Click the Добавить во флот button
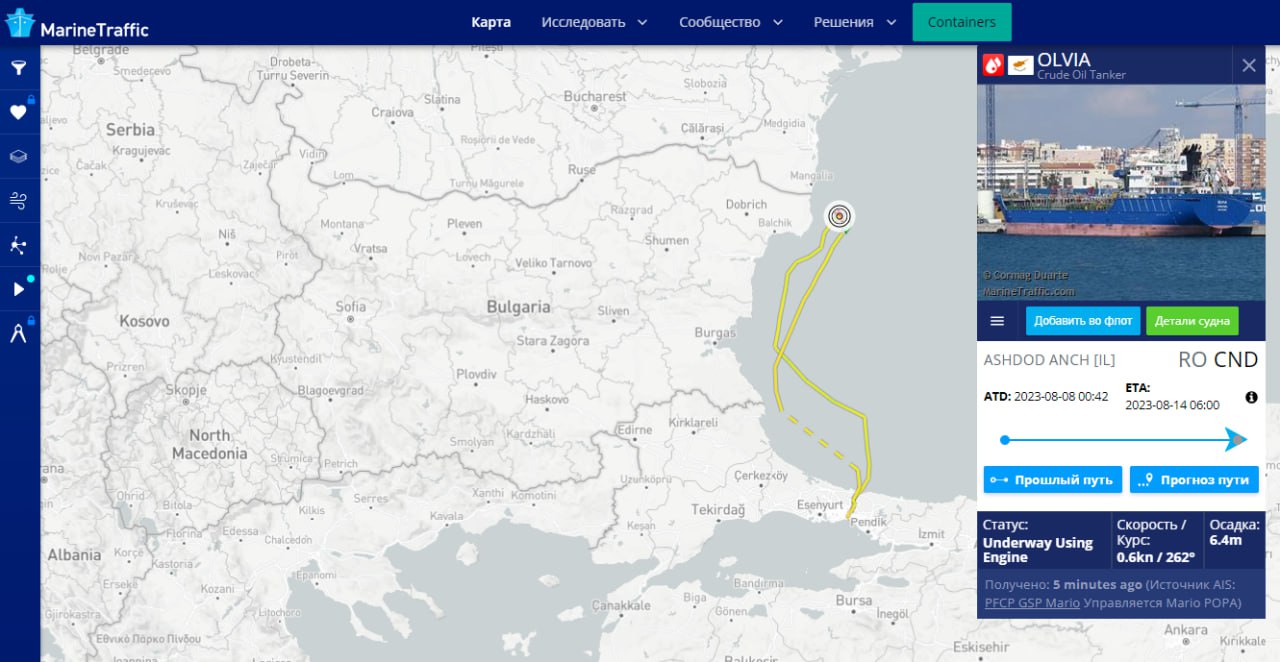The image size is (1280, 662). click(1083, 321)
